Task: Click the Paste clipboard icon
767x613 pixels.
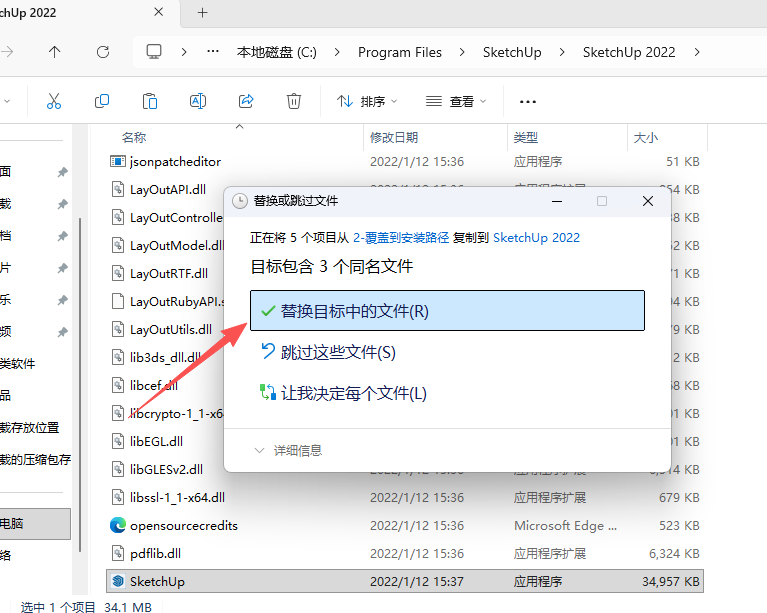Action: pyautogui.click(x=150, y=101)
